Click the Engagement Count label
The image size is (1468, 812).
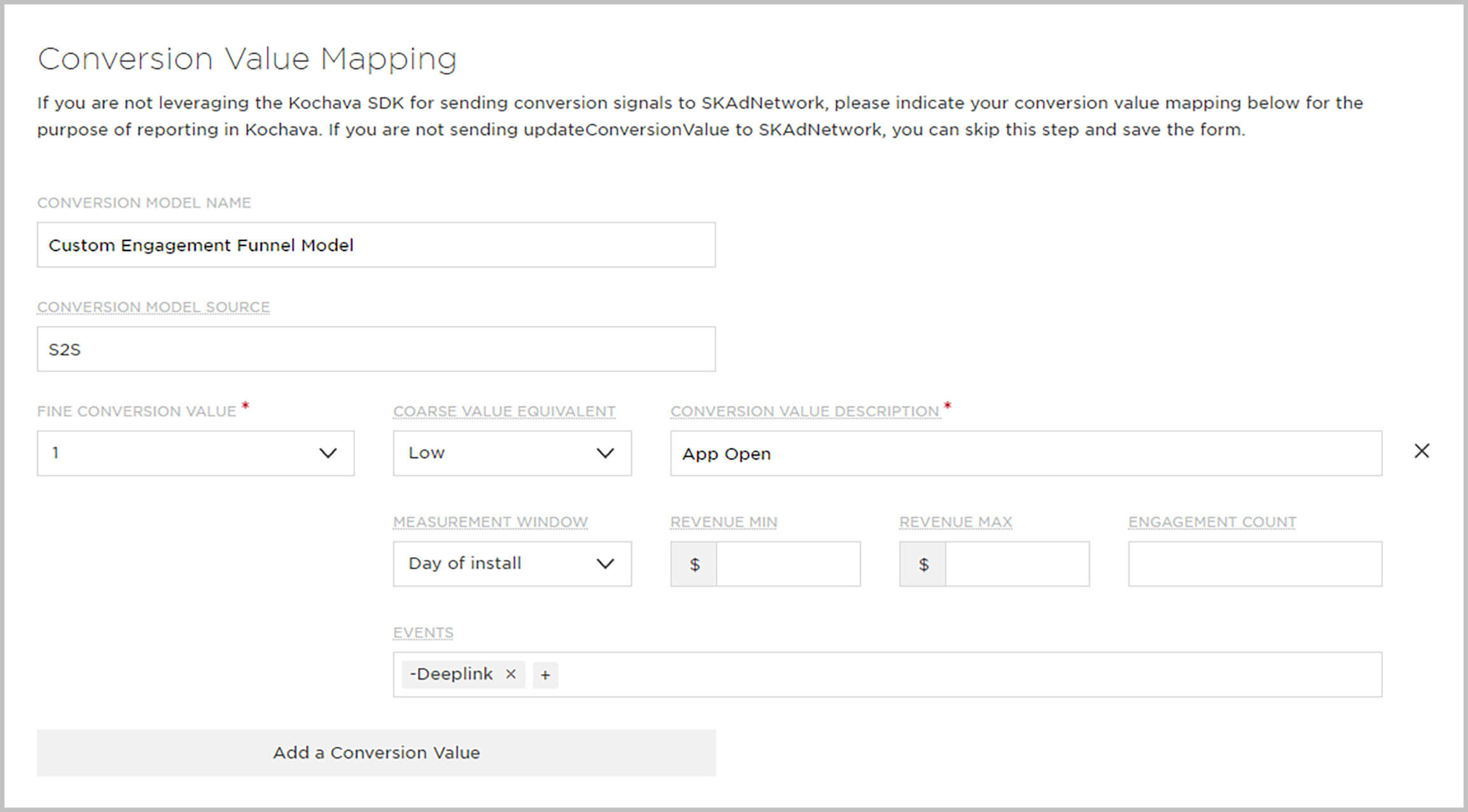[x=1212, y=522]
